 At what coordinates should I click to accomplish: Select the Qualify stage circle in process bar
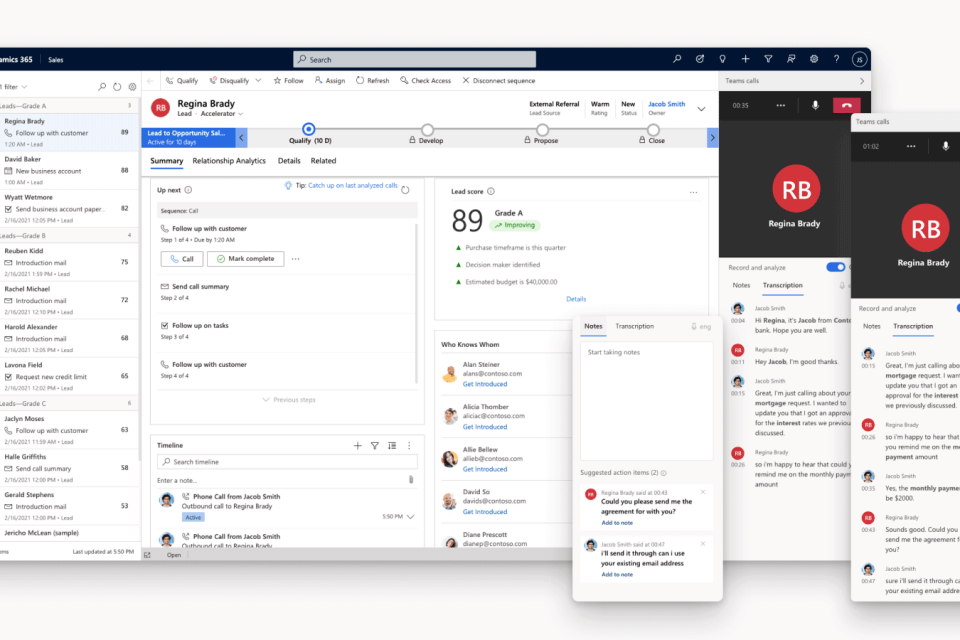[x=308, y=129]
